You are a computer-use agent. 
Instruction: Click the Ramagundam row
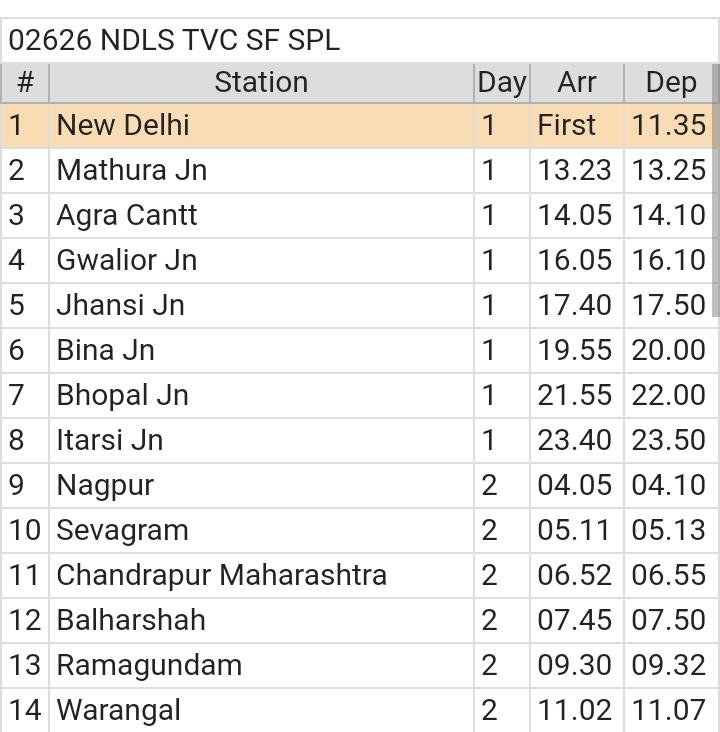(x=149, y=665)
